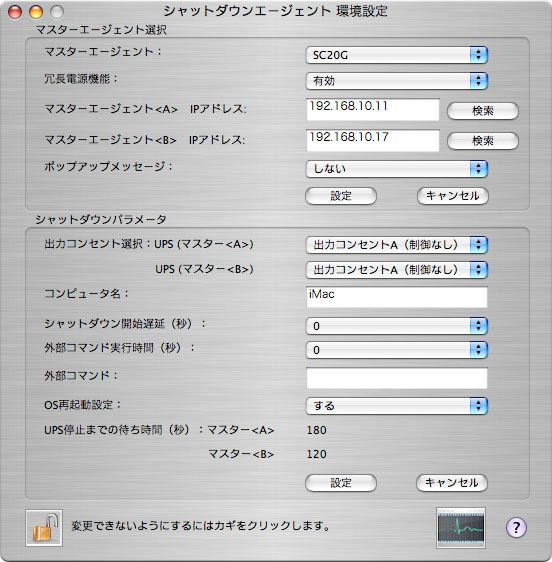This screenshot has height=562, width=552.
Task: Select output outlet dropdown for UPS マスター<A>
Action: point(396,245)
